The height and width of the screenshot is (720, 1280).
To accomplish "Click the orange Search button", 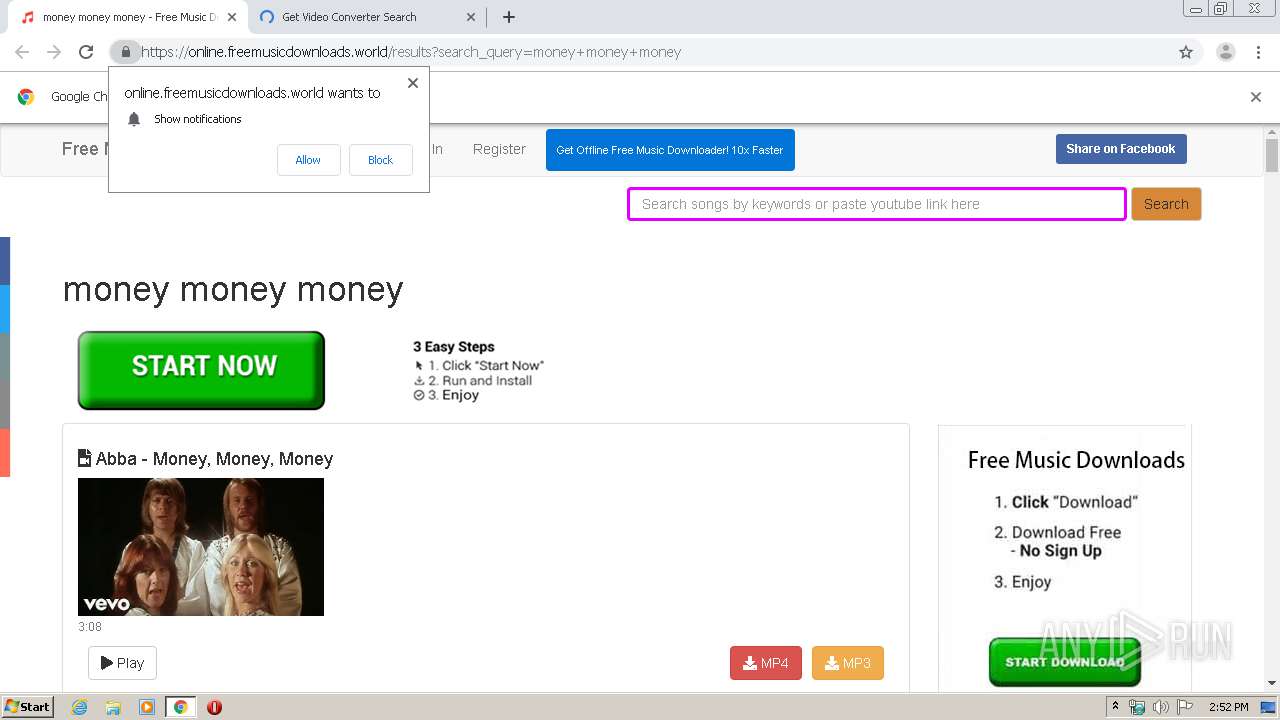I will click(1166, 204).
